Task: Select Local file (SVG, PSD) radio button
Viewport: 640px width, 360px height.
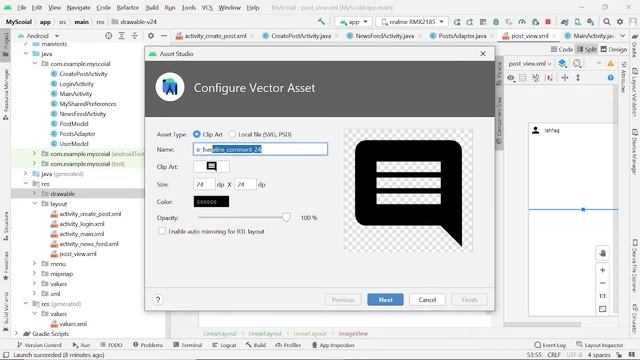Action: 232,134
